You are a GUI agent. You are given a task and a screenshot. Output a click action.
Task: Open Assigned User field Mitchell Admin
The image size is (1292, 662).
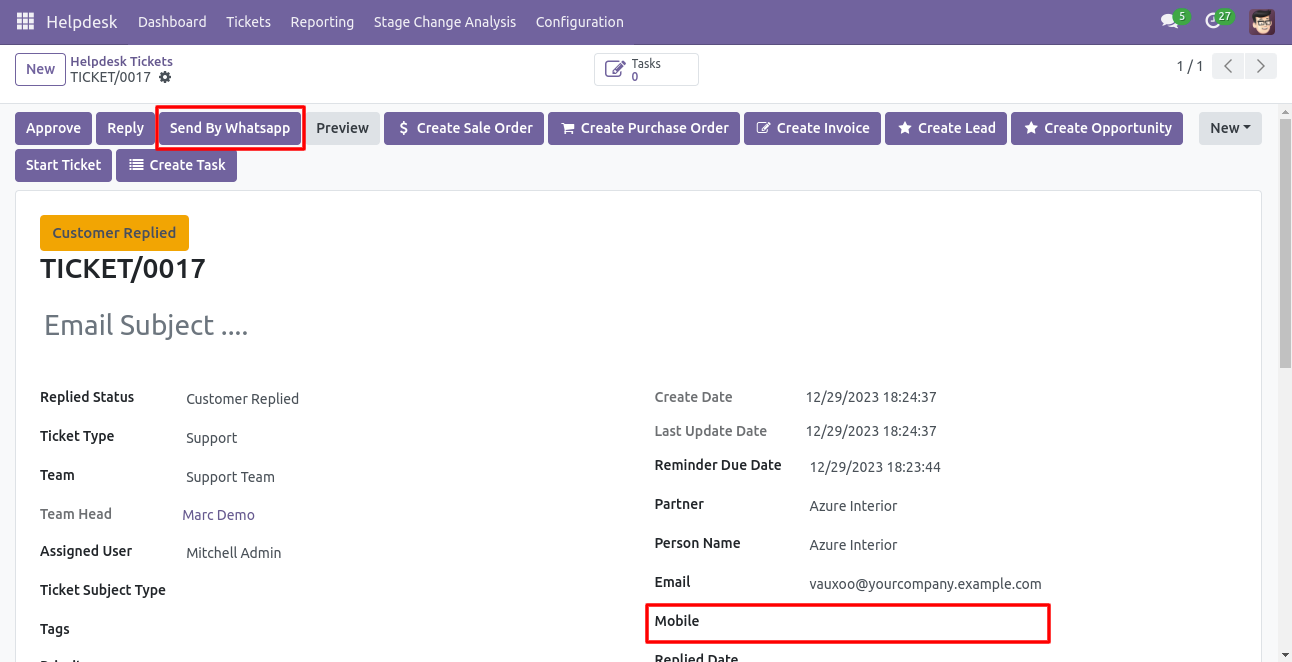coord(233,553)
